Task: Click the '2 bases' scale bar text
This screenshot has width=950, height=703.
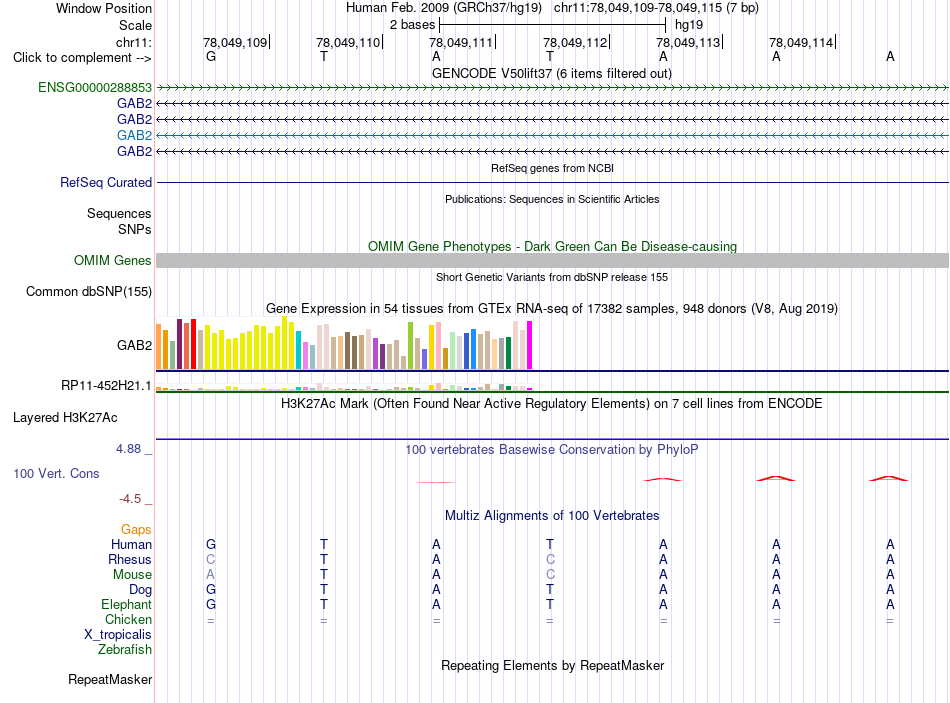Action: click(412, 25)
